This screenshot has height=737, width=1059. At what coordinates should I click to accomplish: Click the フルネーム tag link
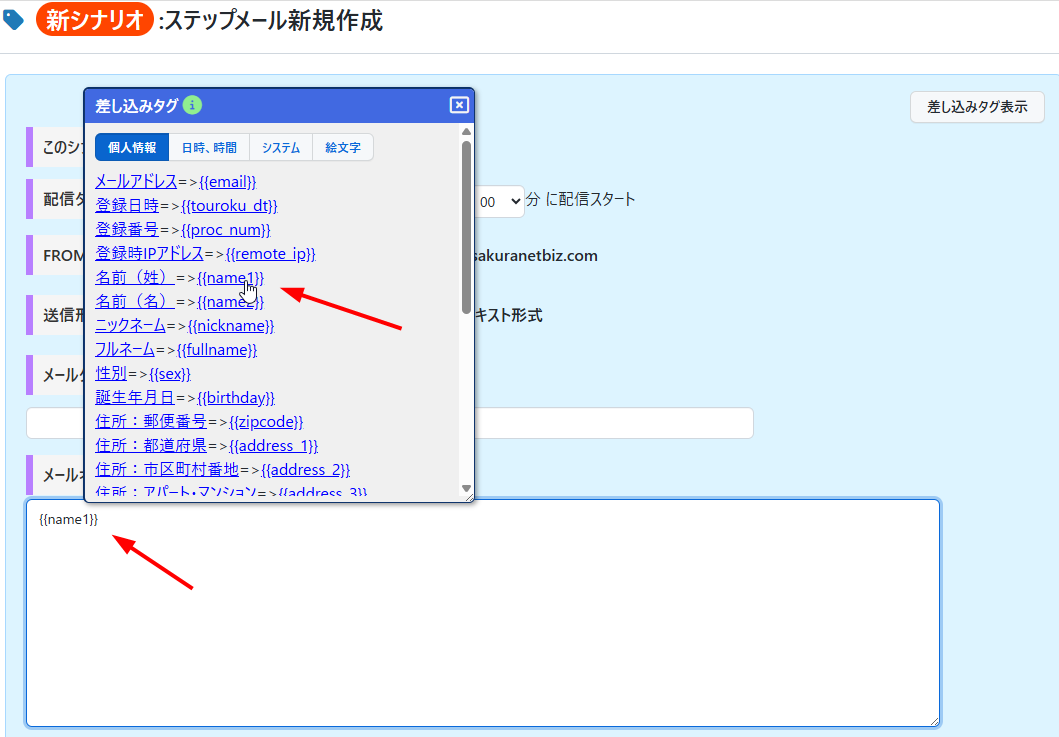125,349
